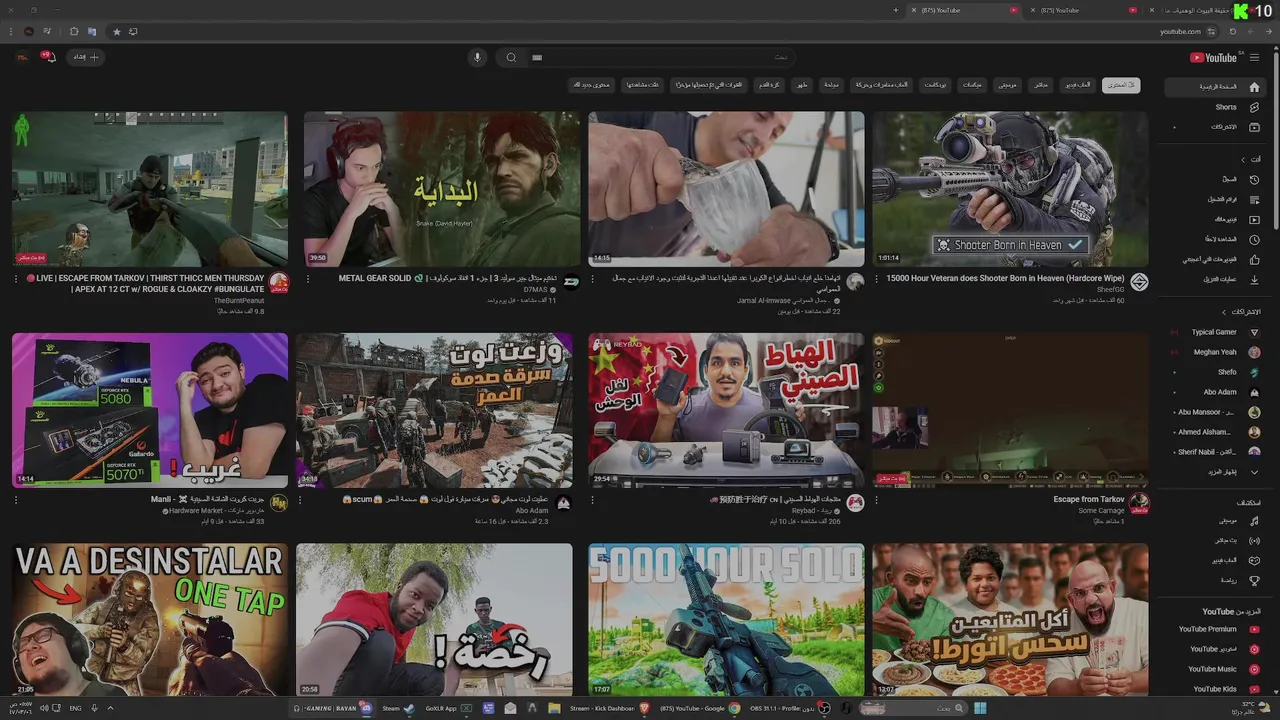The image size is (1280, 720).
Task: Click the YouTube search input field
Action: click(660, 57)
